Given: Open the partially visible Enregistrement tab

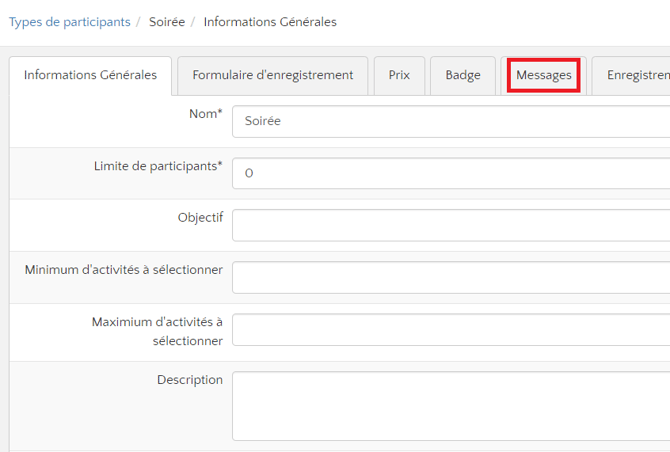Looking at the screenshot, I should point(636,75).
